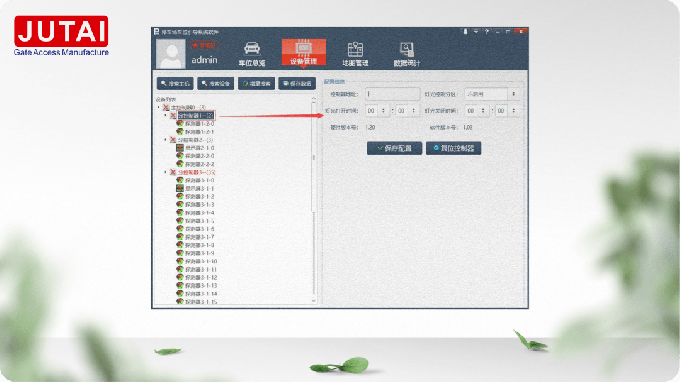Screen dimensions: 680x382
Task: Click the light-on time hour spinner arrows
Action: coord(383,111)
